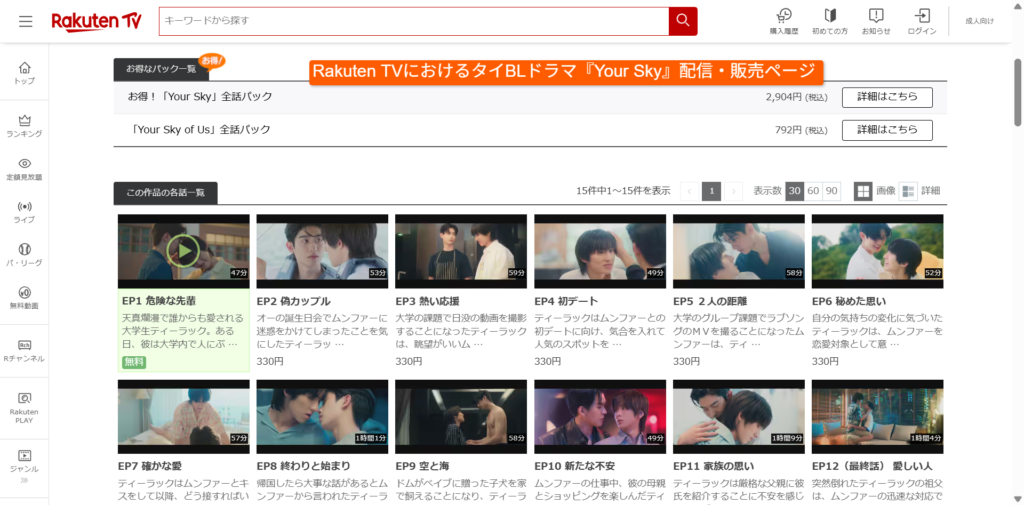Screen dimensions: 1024x505
Task: Click the Rakuten TV logo
Action: pos(97,22)
